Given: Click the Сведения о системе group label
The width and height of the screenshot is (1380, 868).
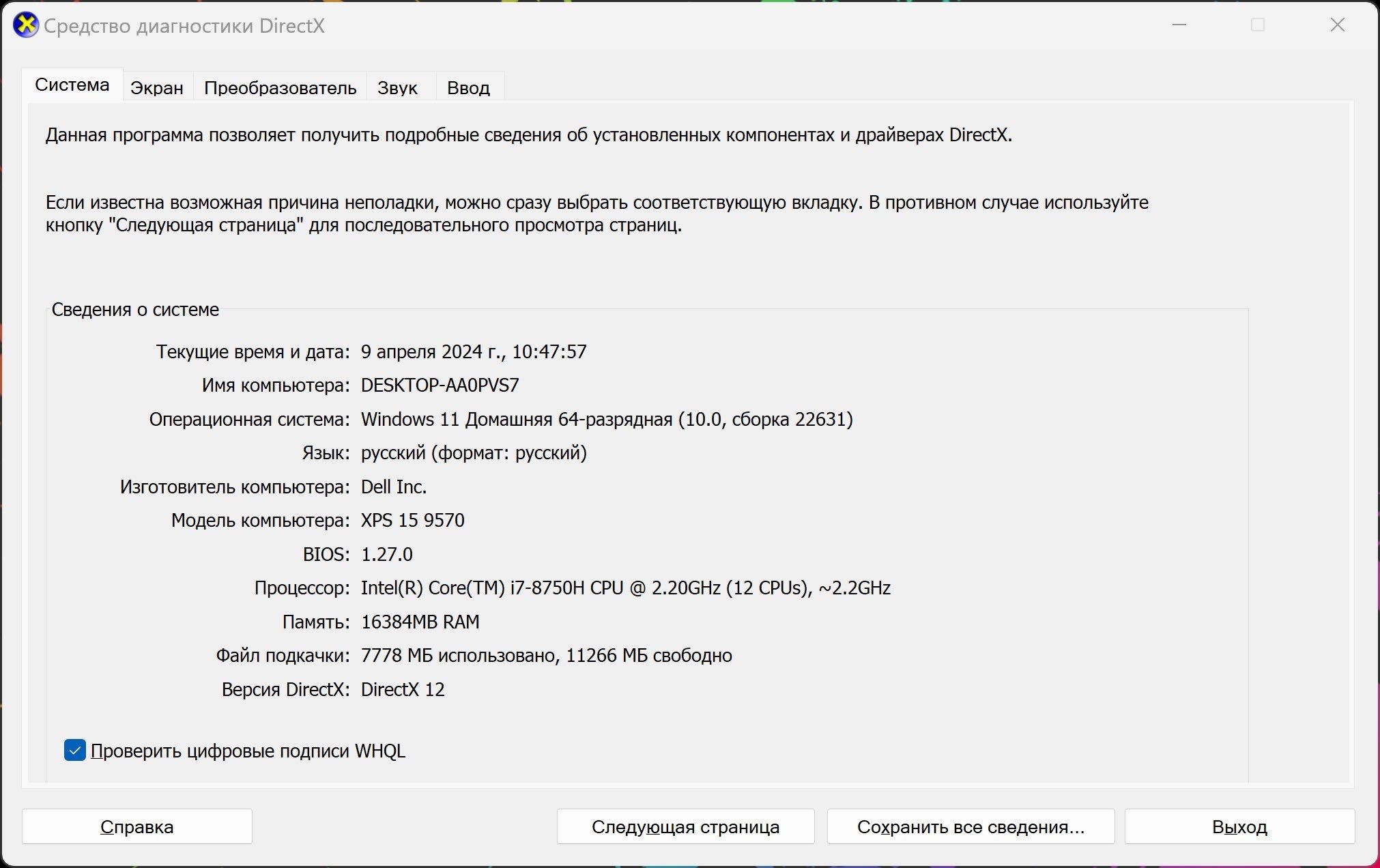Looking at the screenshot, I should pyautogui.click(x=135, y=310).
